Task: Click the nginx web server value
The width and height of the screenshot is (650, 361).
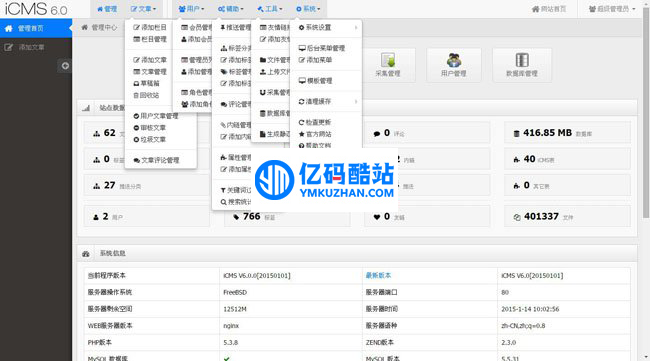Action: tap(231, 326)
